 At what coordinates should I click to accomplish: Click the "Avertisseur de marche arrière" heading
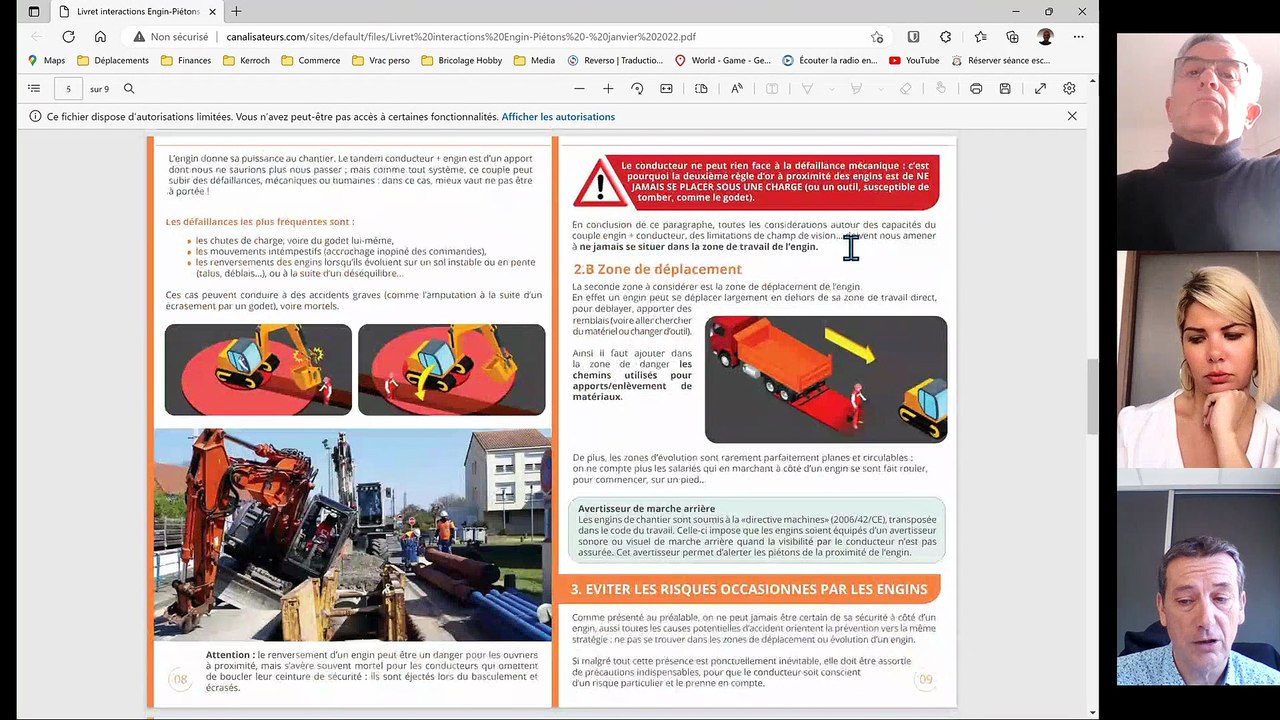coord(646,509)
